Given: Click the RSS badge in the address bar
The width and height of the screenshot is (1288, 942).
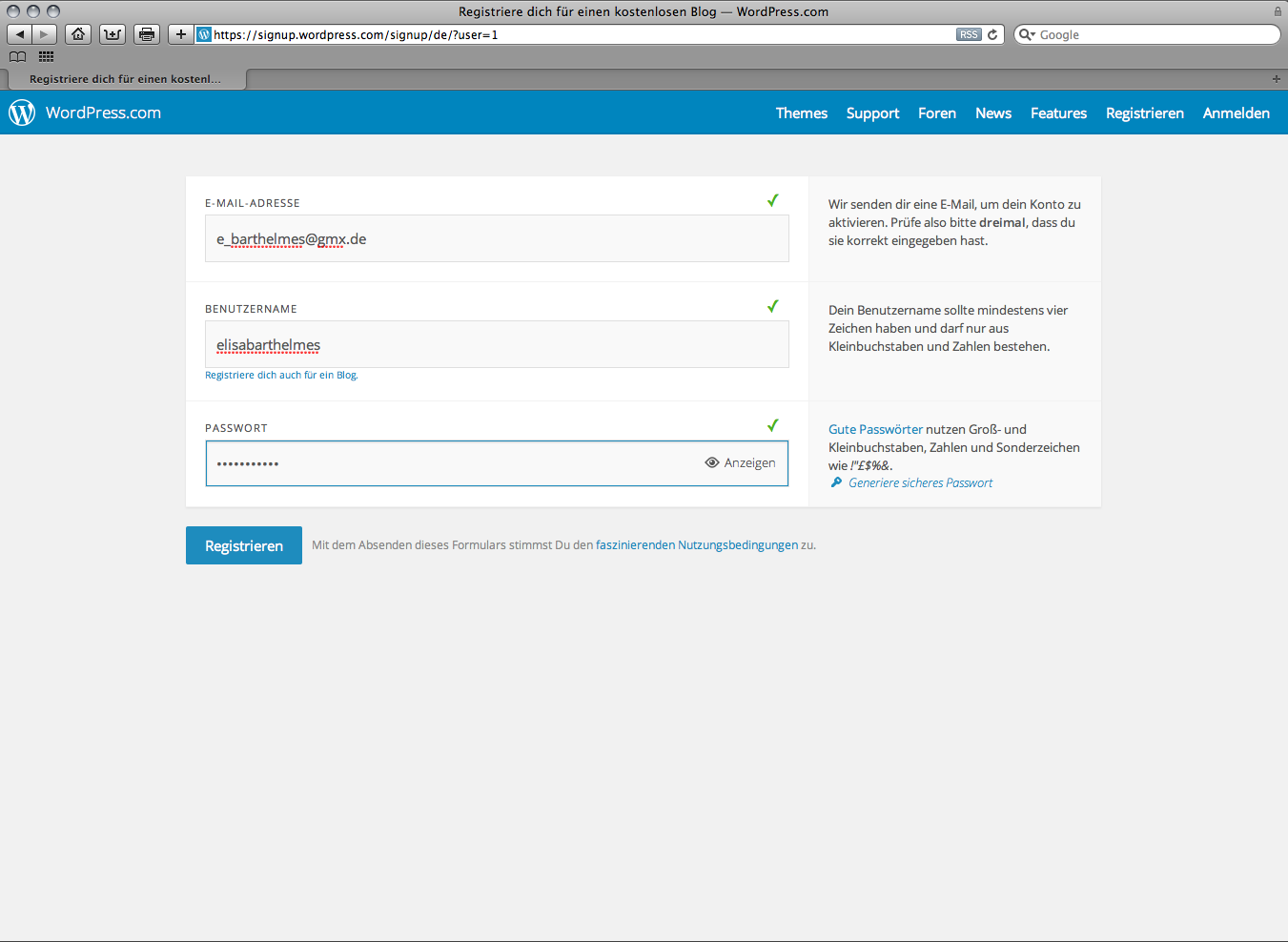Looking at the screenshot, I should click(x=969, y=34).
